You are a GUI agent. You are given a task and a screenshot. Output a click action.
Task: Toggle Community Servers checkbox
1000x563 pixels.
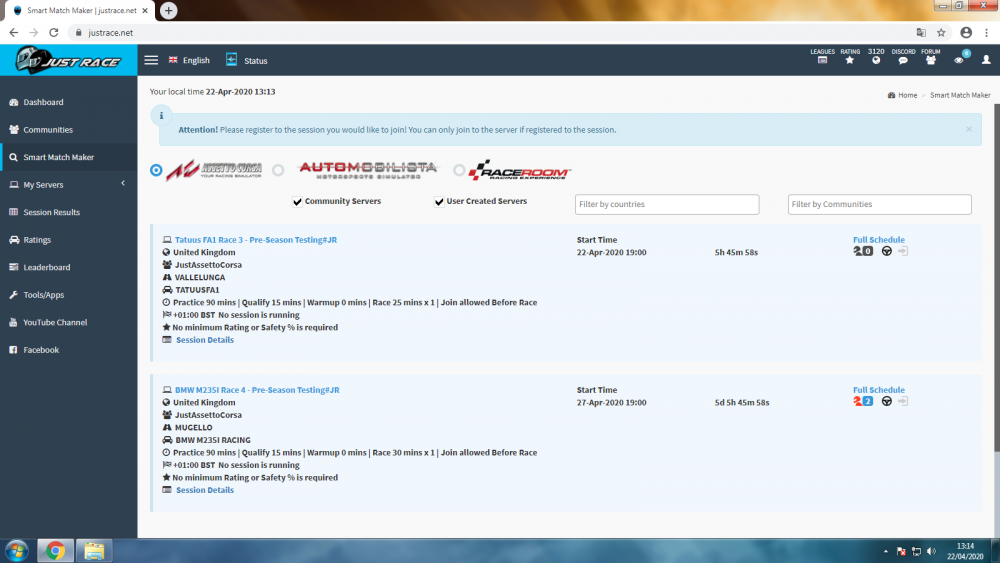coord(297,201)
